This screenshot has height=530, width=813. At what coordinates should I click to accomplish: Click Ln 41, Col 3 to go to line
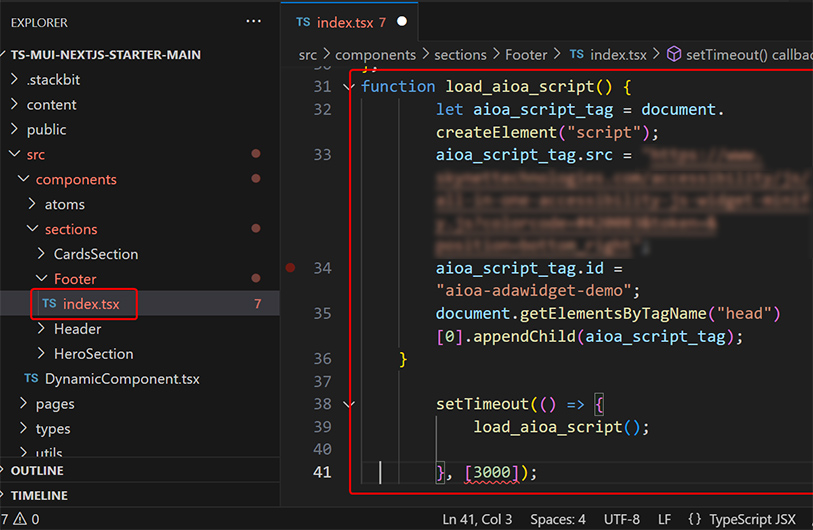click(477, 519)
